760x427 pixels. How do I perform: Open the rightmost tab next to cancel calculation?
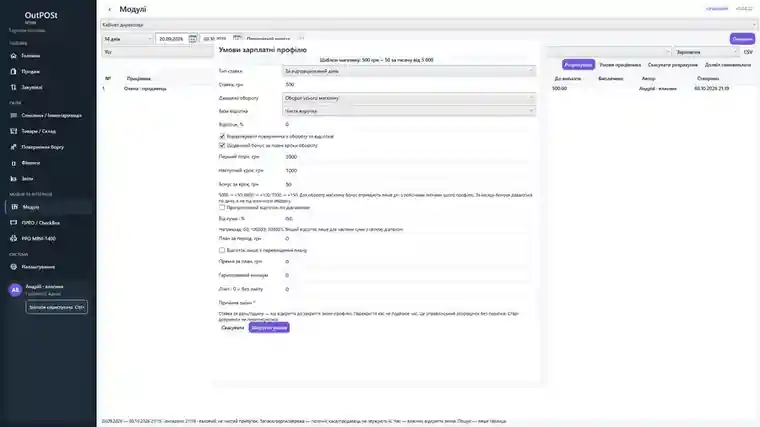pyautogui.click(x=728, y=64)
